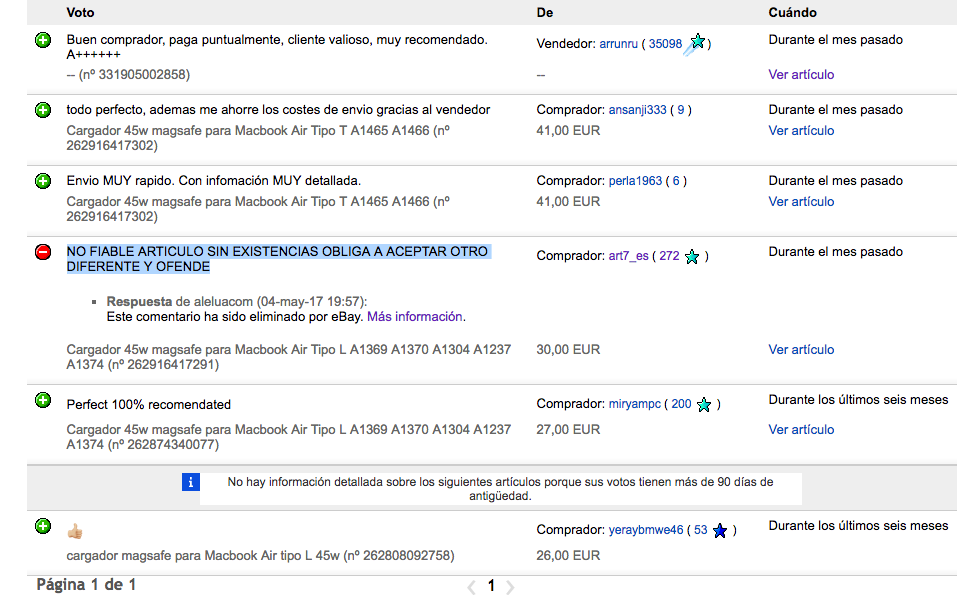This screenshot has height=613, width=978.
Task: Go to next page with right chevron
Action: point(510,587)
